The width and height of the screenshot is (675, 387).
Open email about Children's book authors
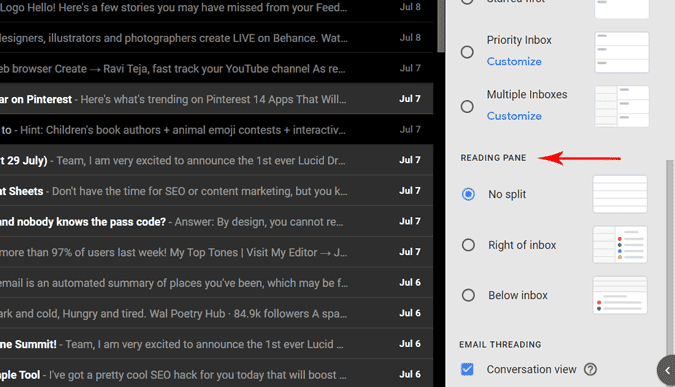click(217, 130)
